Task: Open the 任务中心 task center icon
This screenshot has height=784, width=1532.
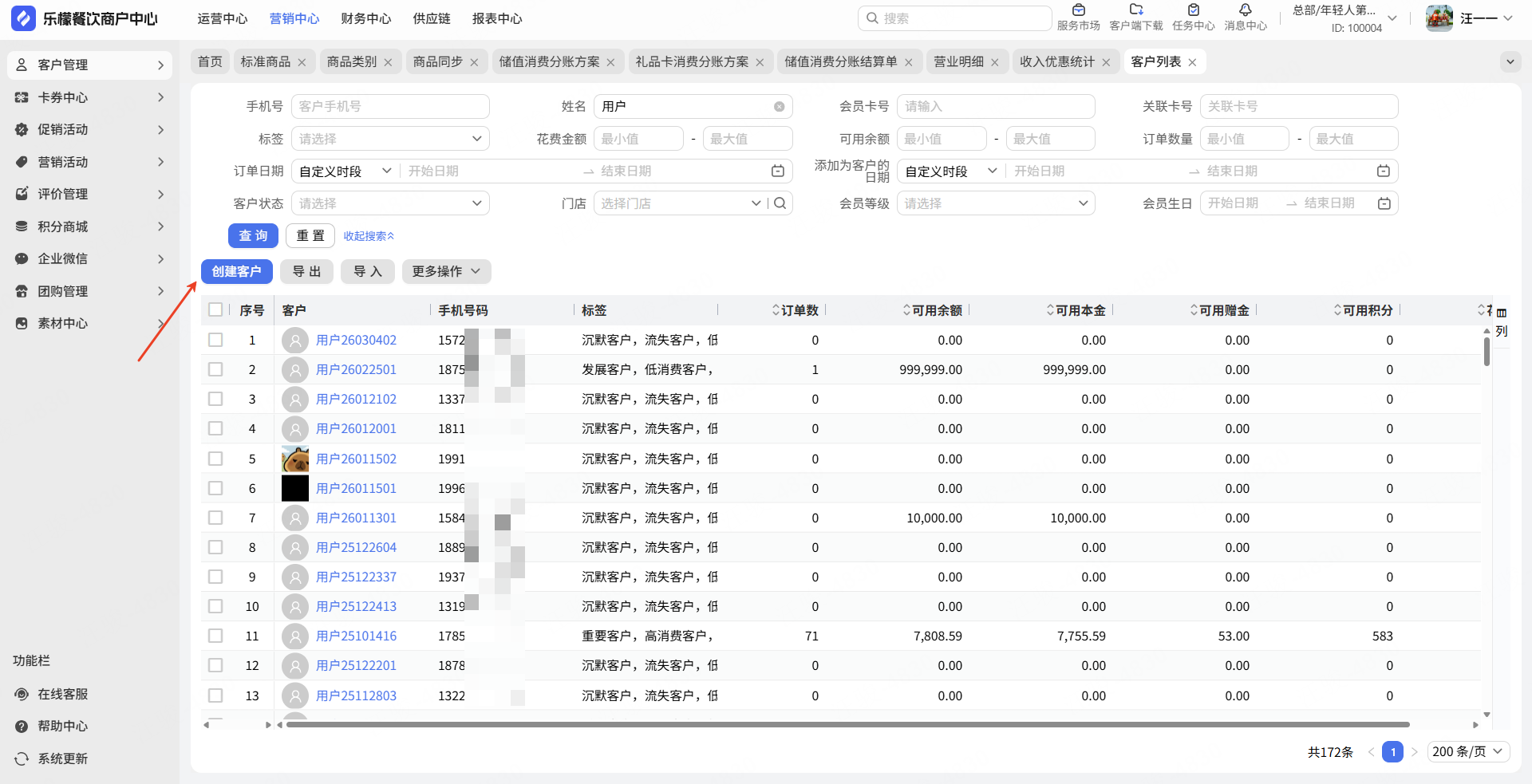Action: [x=1193, y=11]
